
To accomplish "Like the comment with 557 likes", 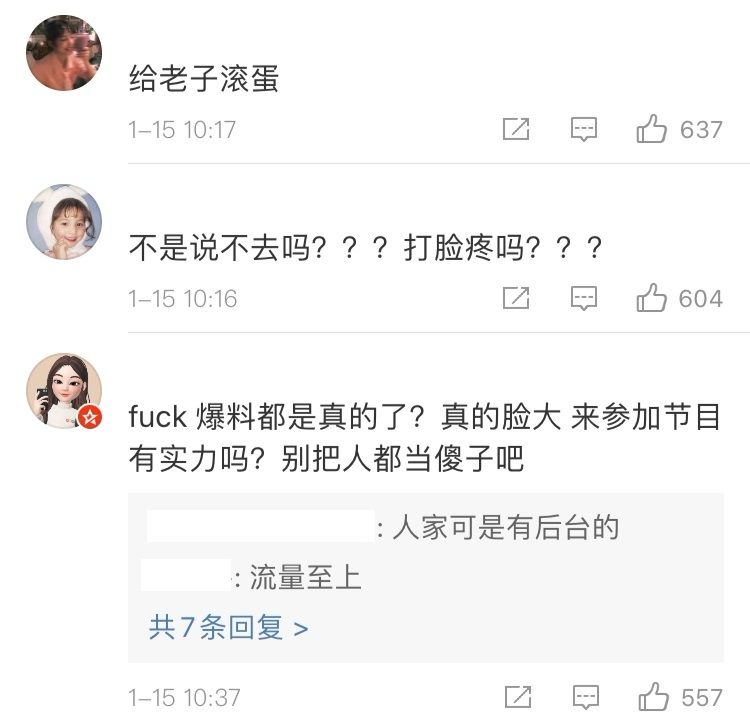I will (x=652, y=696).
